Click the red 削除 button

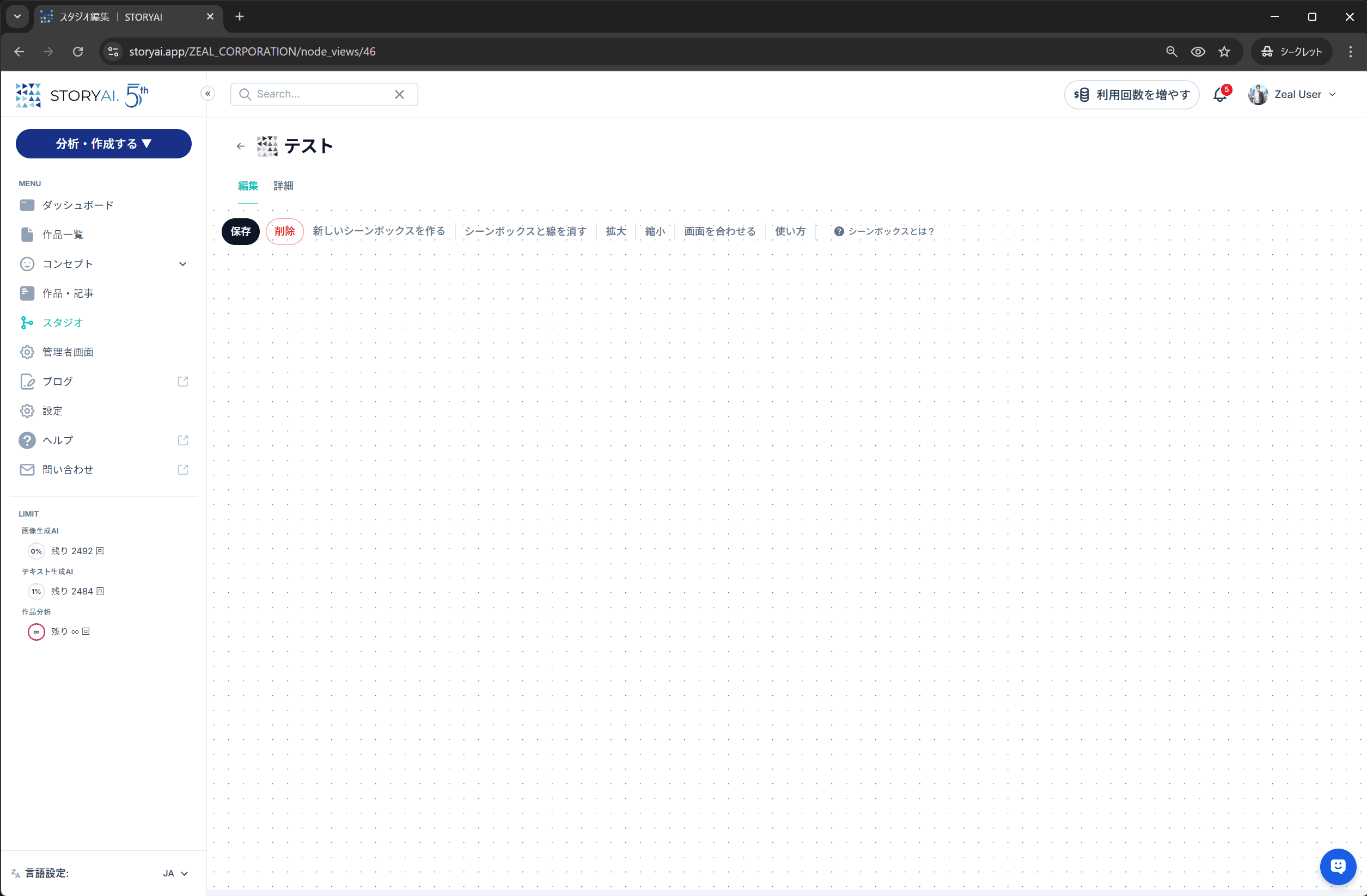[x=284, y=231]
